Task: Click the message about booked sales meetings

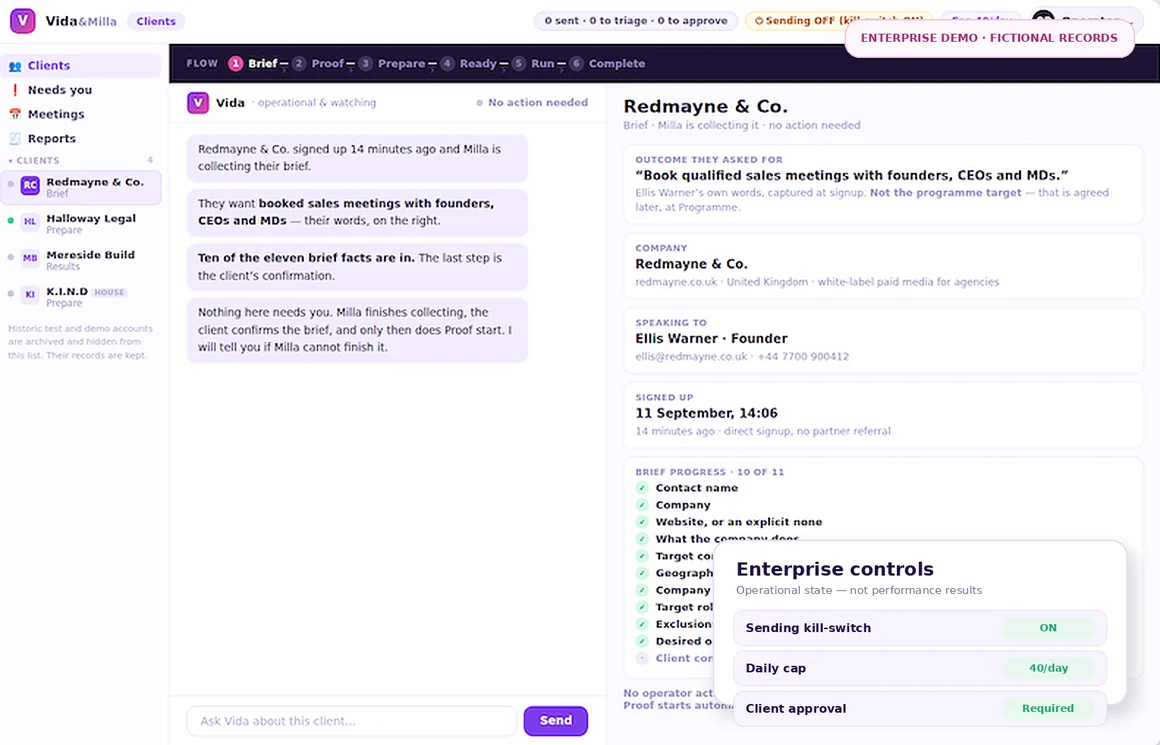Action: click(x=357, y=212)
